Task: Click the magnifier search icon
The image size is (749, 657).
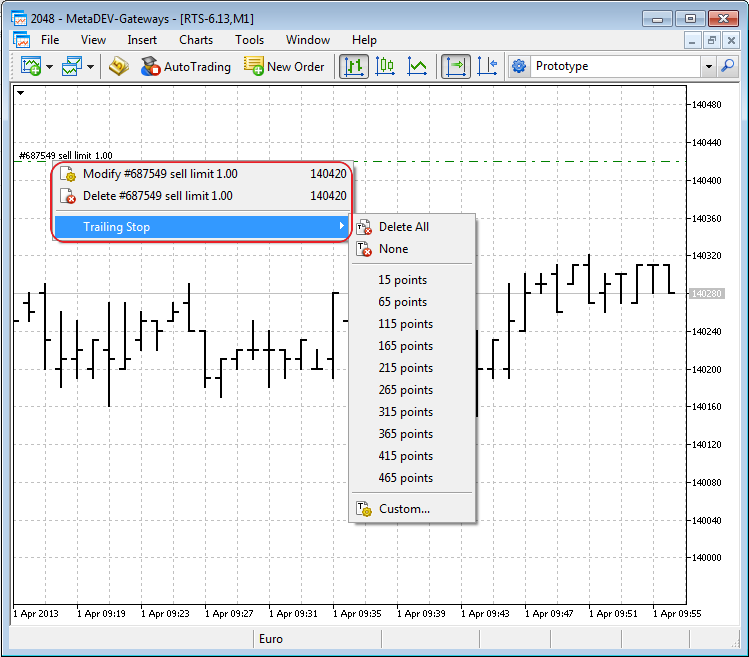Action: (x=728, y=66)
